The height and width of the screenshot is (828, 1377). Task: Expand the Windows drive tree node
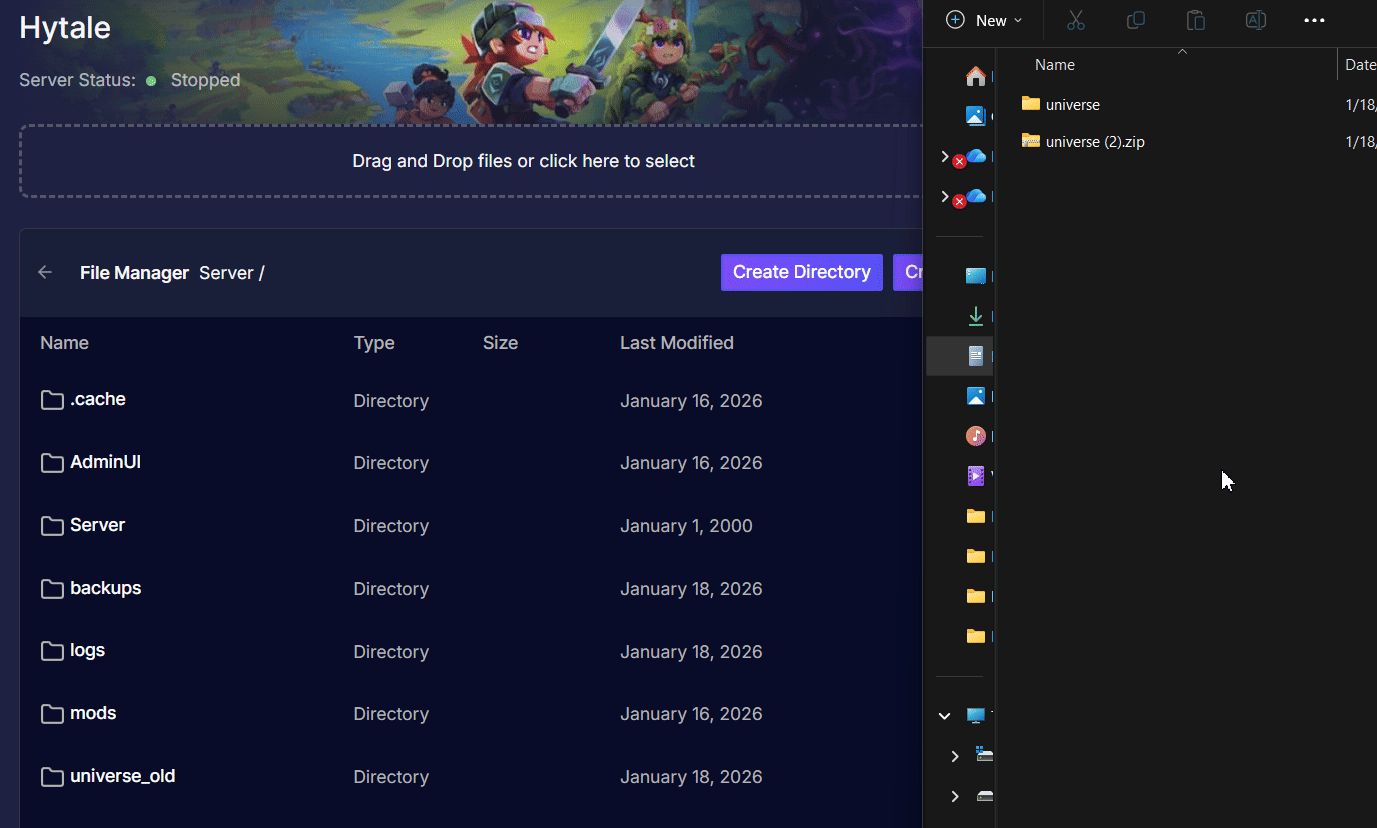(955, 756)
